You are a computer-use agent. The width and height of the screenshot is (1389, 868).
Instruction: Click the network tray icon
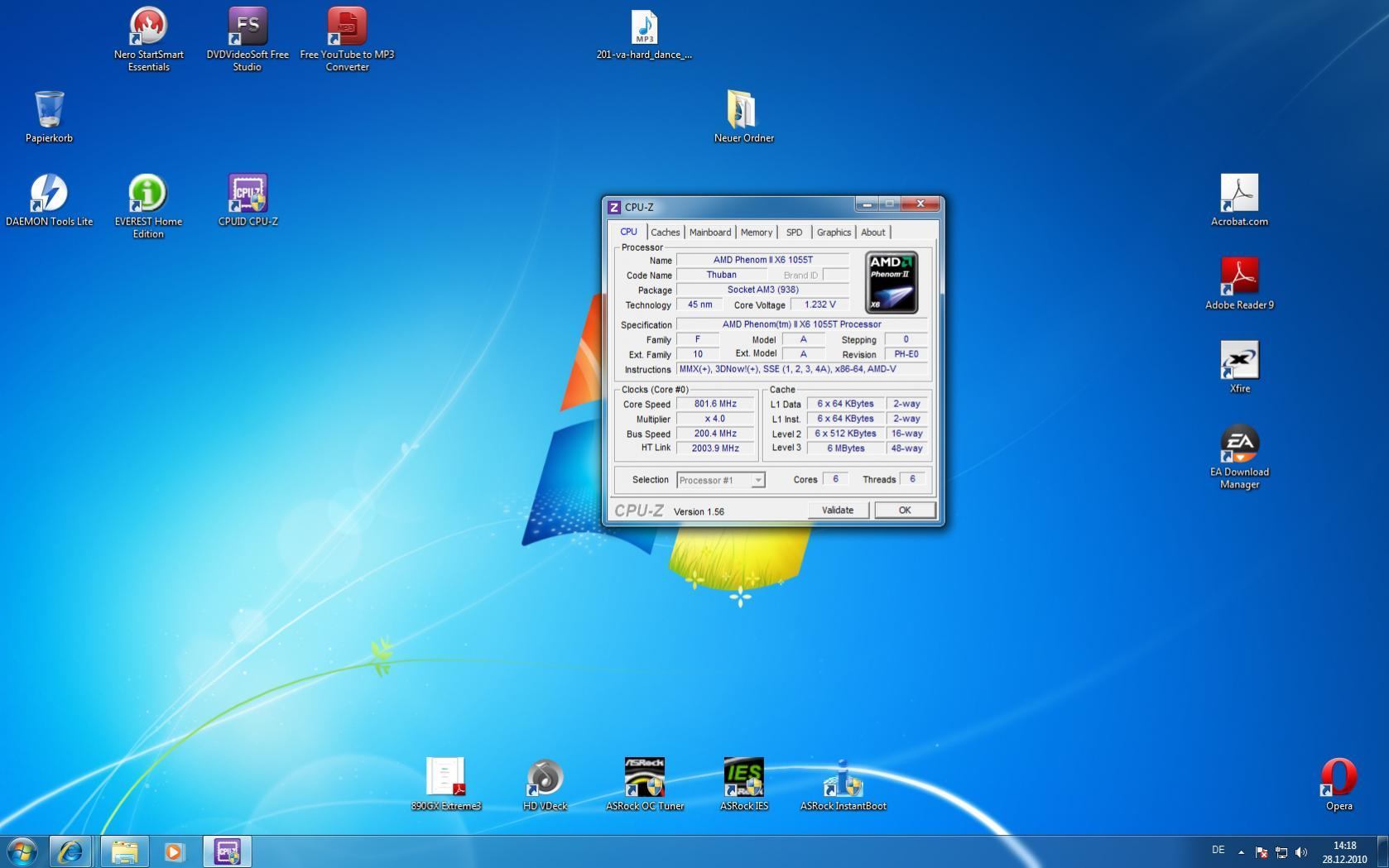1281,851
